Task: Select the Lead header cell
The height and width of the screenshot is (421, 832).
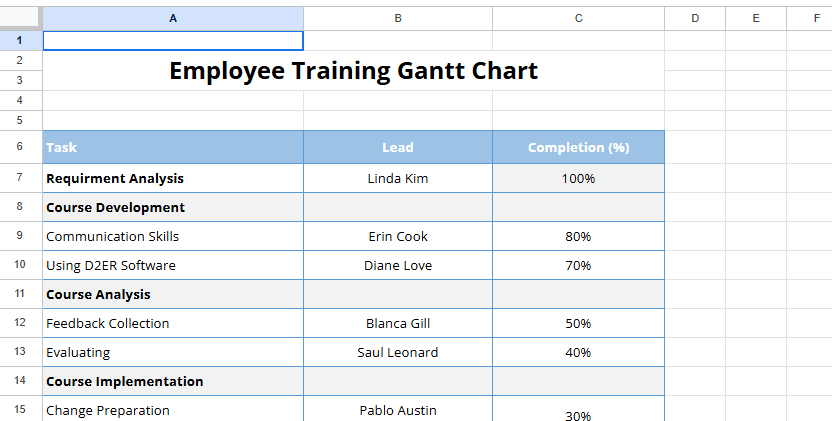Action: click(x=397, y=147)
